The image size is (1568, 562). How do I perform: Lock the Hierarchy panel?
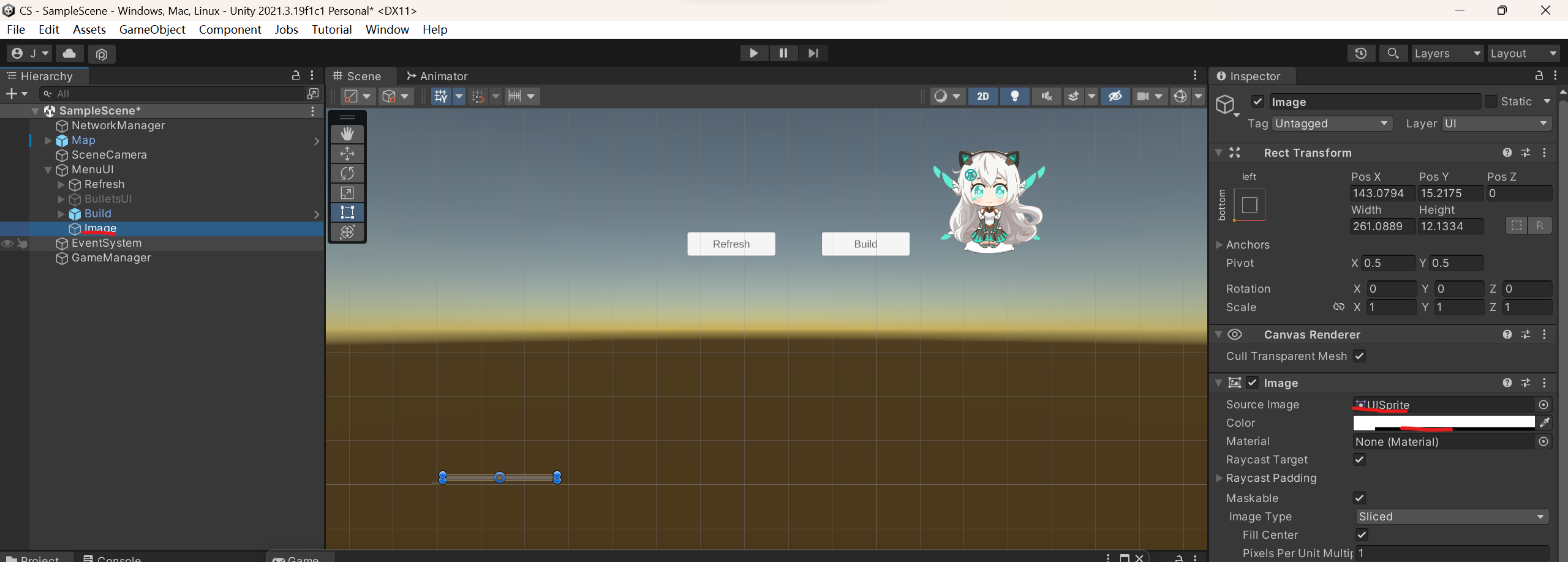click(296, 75)
